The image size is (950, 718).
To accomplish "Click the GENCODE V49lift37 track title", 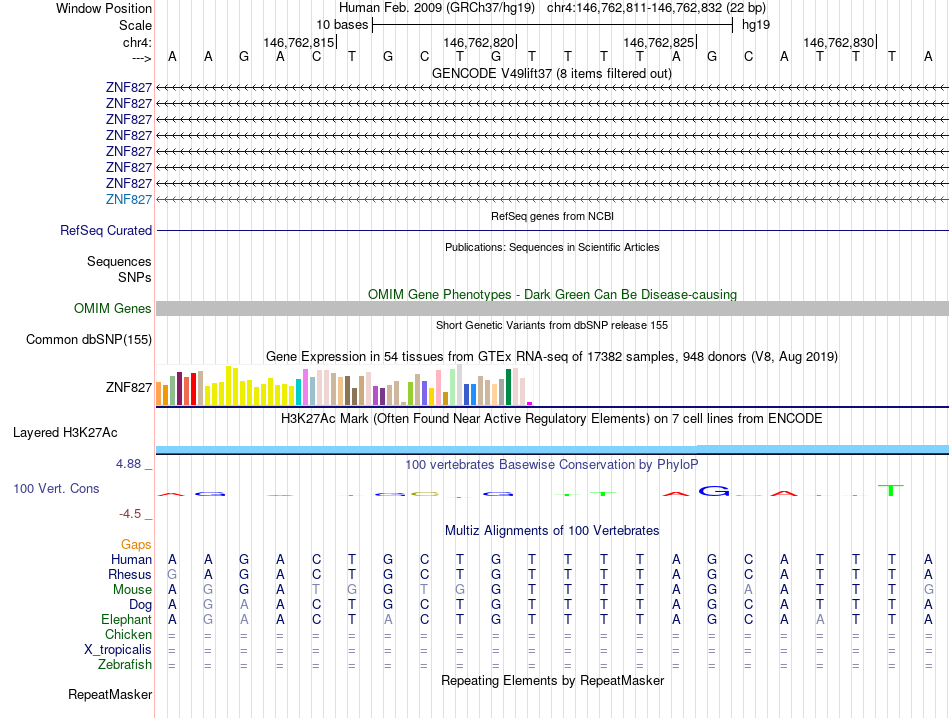I will (551, 73).
